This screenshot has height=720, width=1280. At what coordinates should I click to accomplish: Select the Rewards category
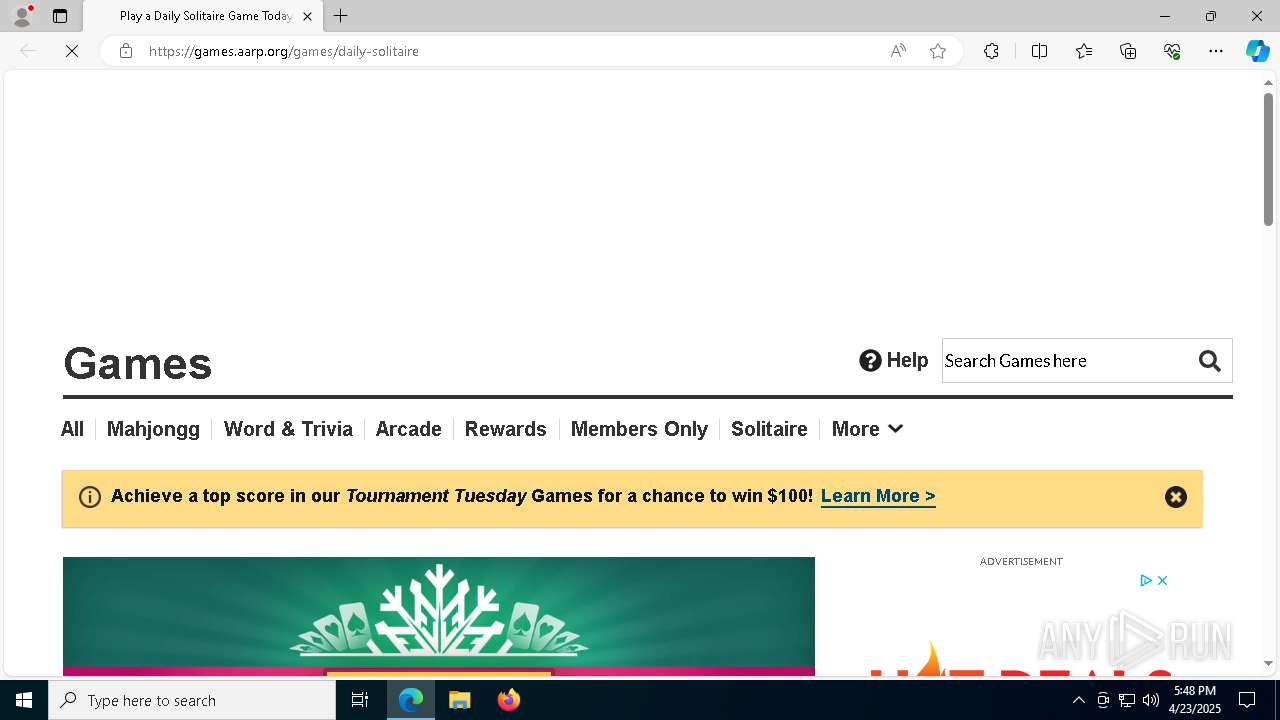tap(505, 429)
